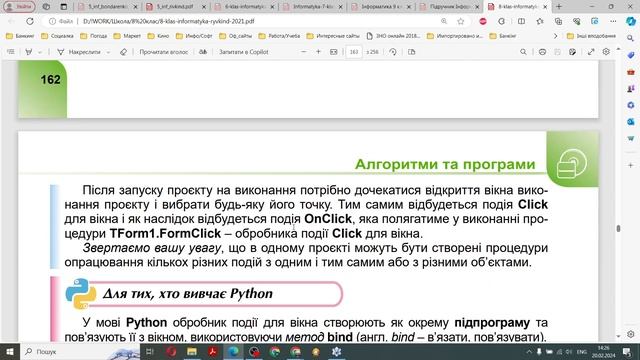Click the page number field showing 163
Image resolution: width=640 pixels, height=360 pixels.
pos(354,52)
